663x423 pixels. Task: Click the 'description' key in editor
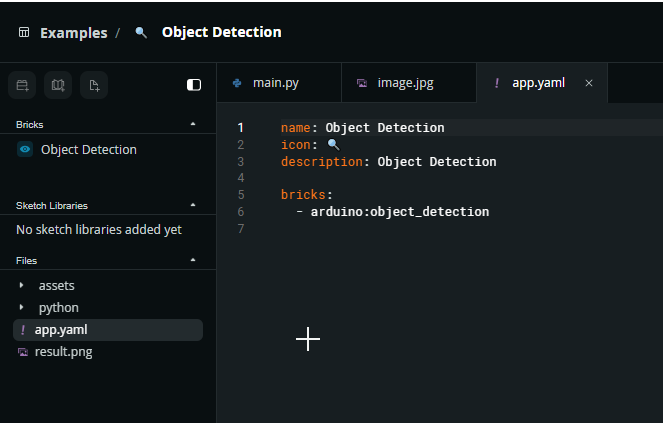tap(322, 162)
